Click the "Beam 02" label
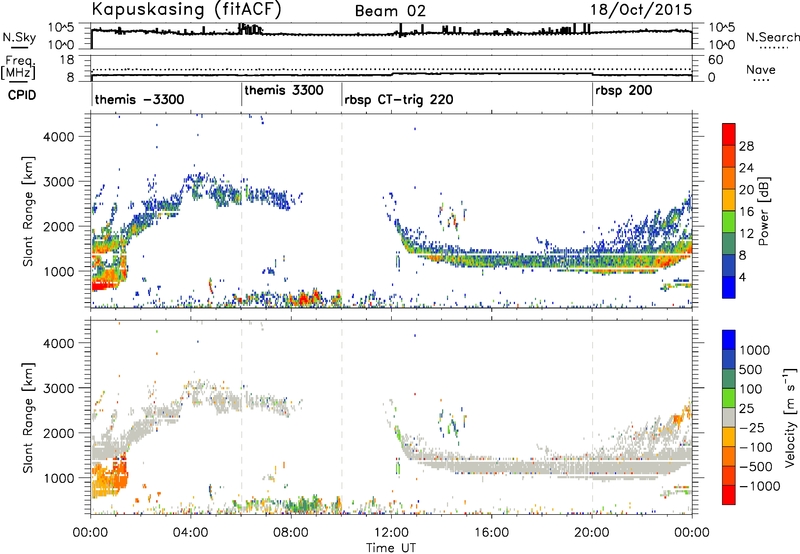 [390, 11]
